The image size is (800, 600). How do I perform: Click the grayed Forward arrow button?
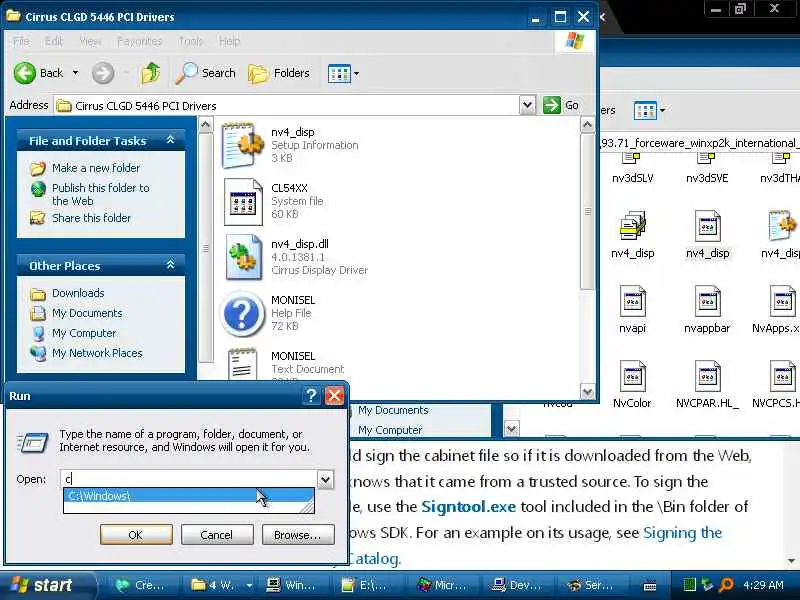(x=103, y=73)
